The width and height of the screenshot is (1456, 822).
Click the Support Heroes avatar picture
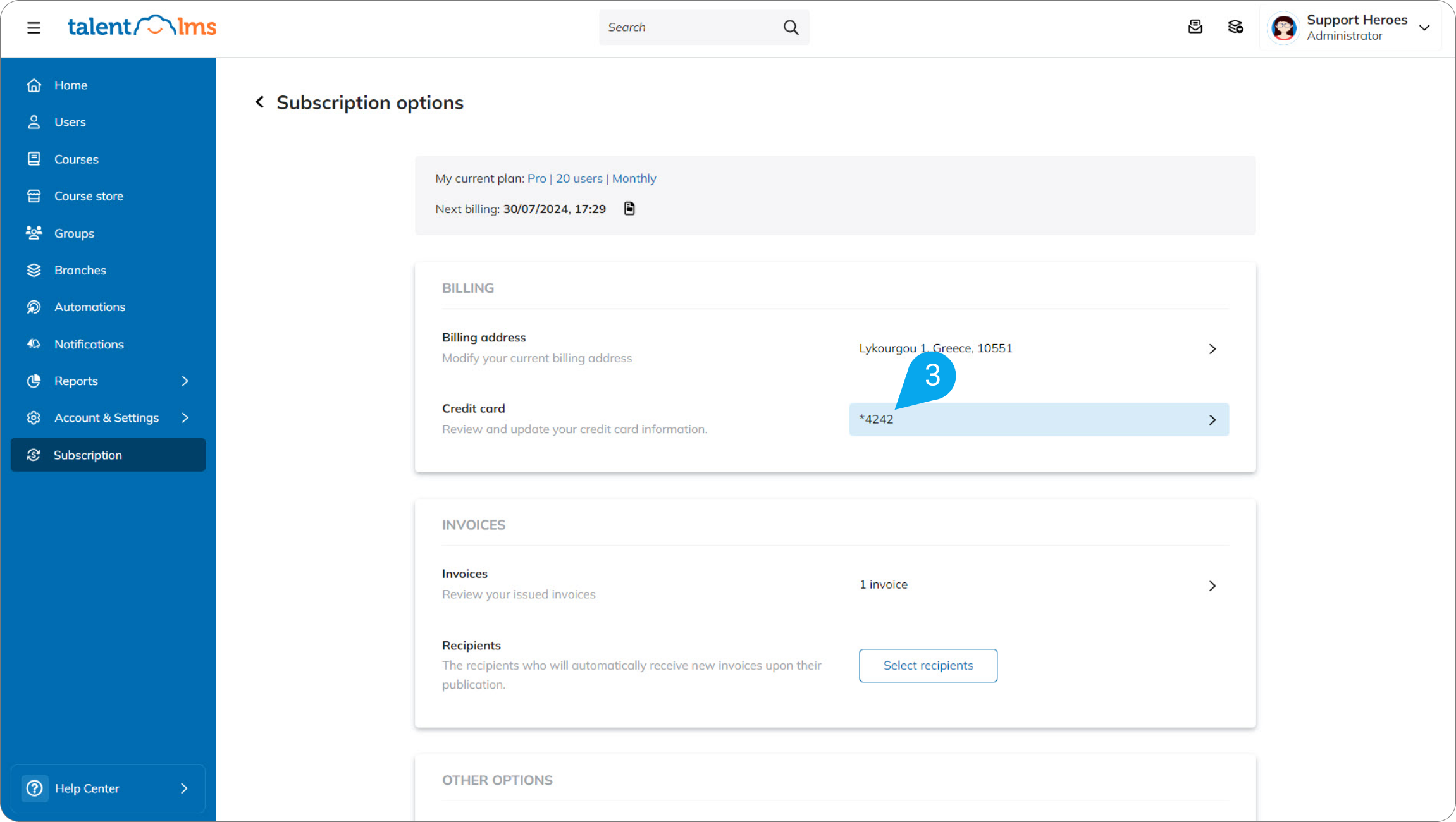point(1284,28)
